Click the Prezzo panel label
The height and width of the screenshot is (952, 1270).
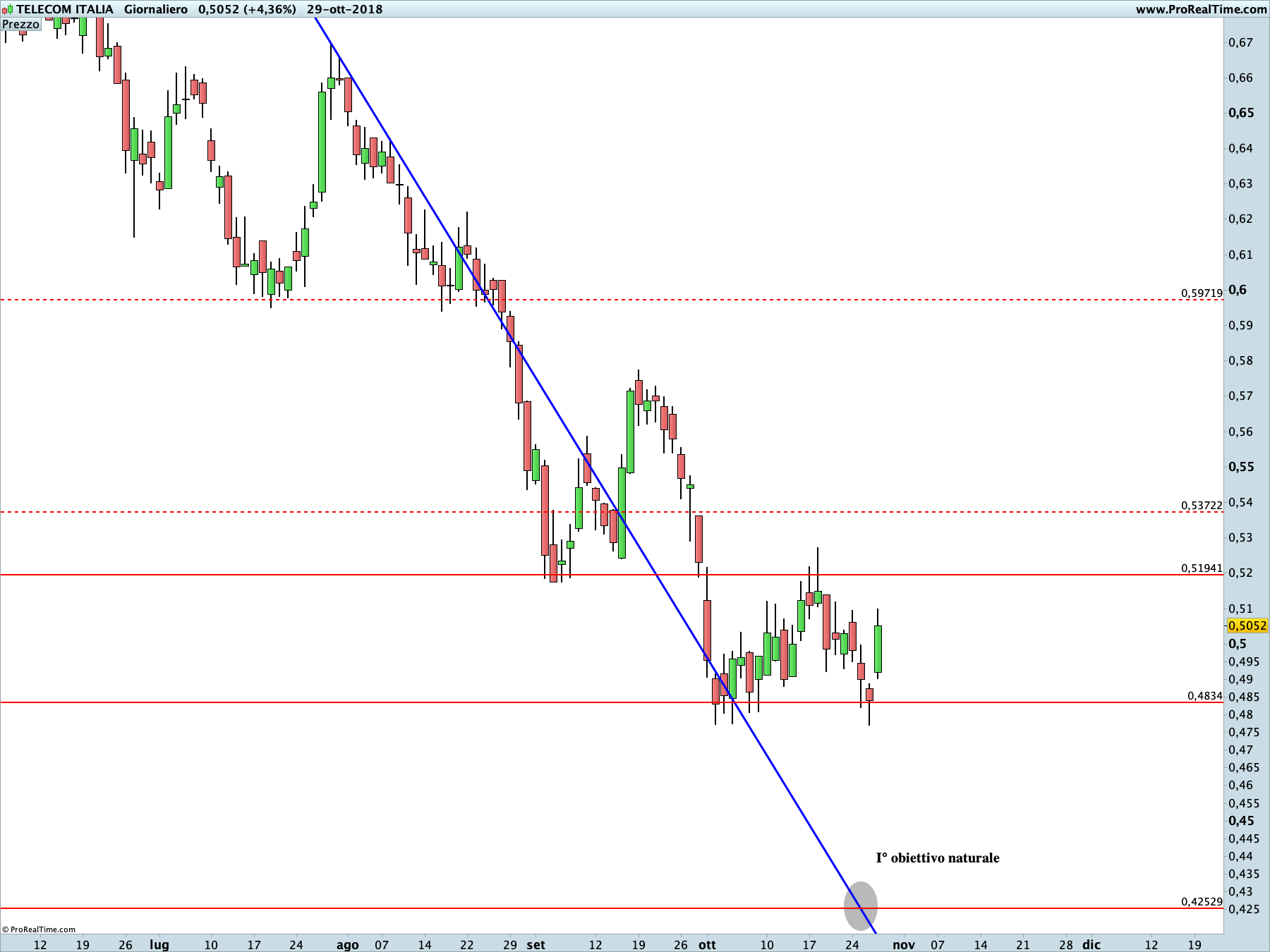(x=20, y=24)
